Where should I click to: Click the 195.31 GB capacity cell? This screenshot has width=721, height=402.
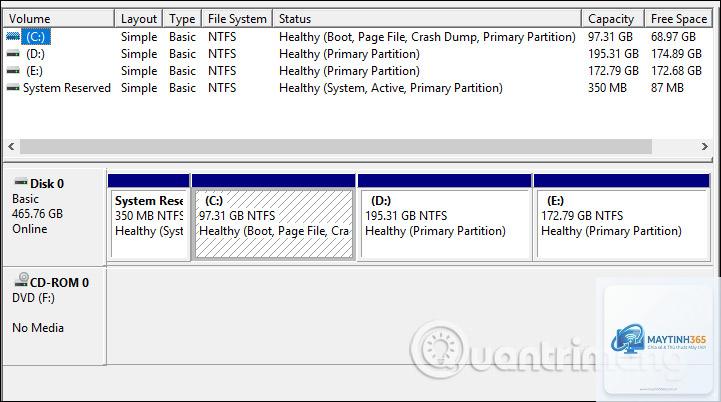[x=613, y=54]
